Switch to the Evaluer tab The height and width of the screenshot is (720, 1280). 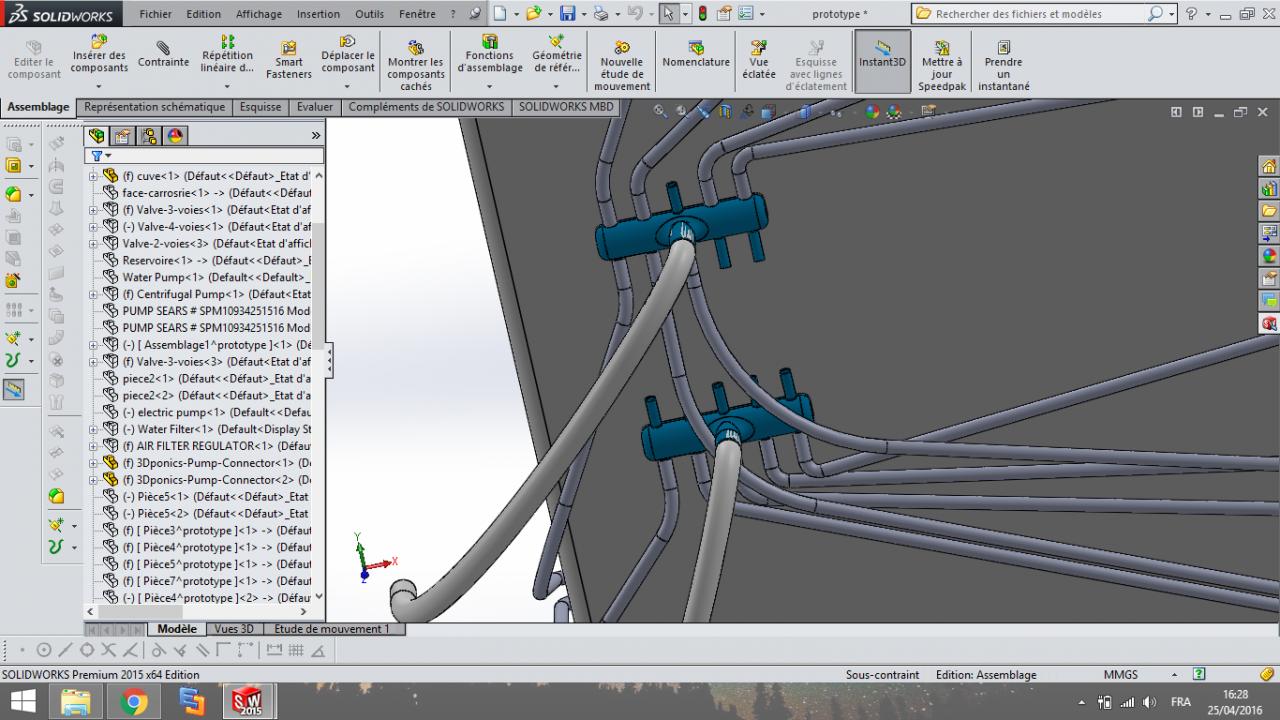[314, 107]
